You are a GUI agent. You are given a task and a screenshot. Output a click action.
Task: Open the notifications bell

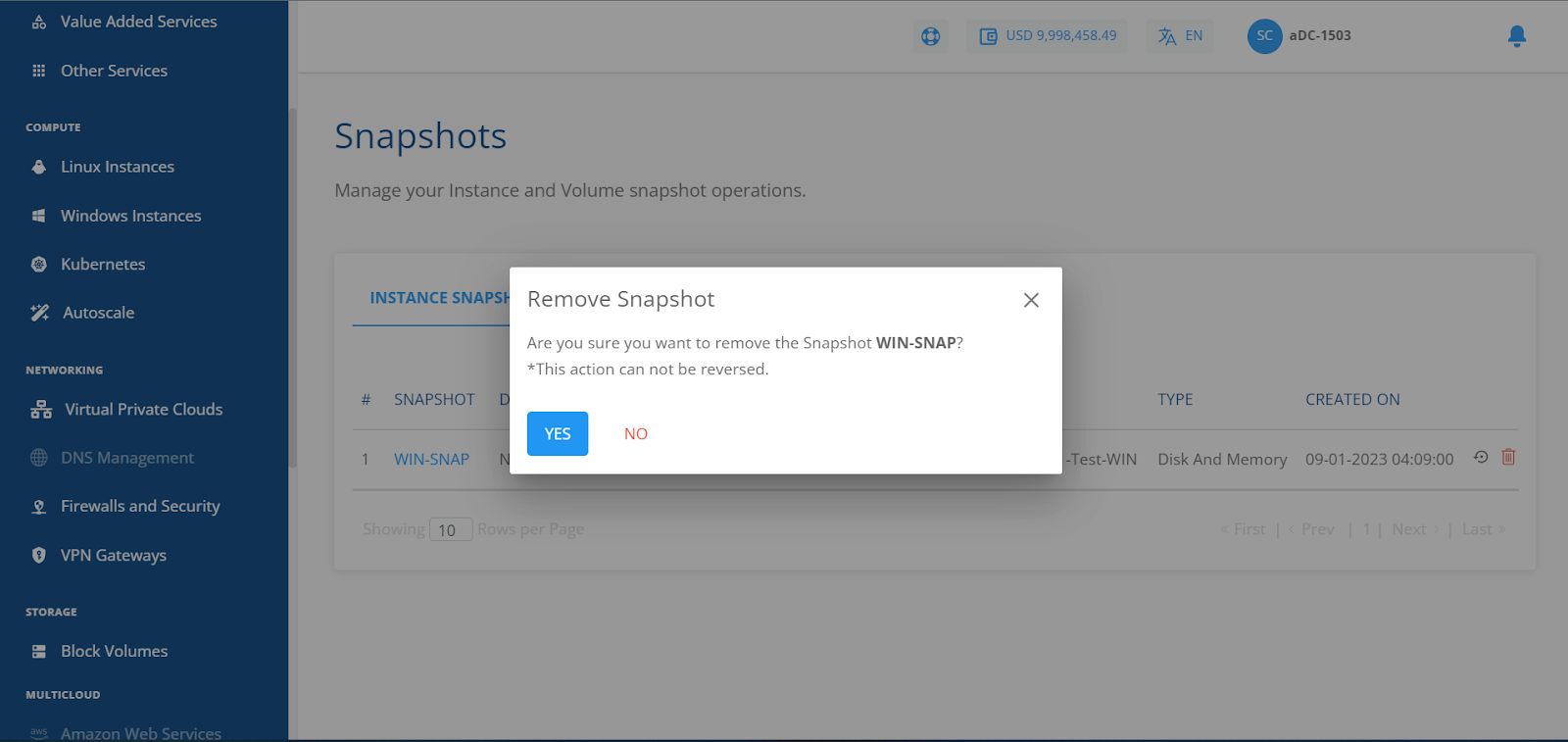[1517, 36]
